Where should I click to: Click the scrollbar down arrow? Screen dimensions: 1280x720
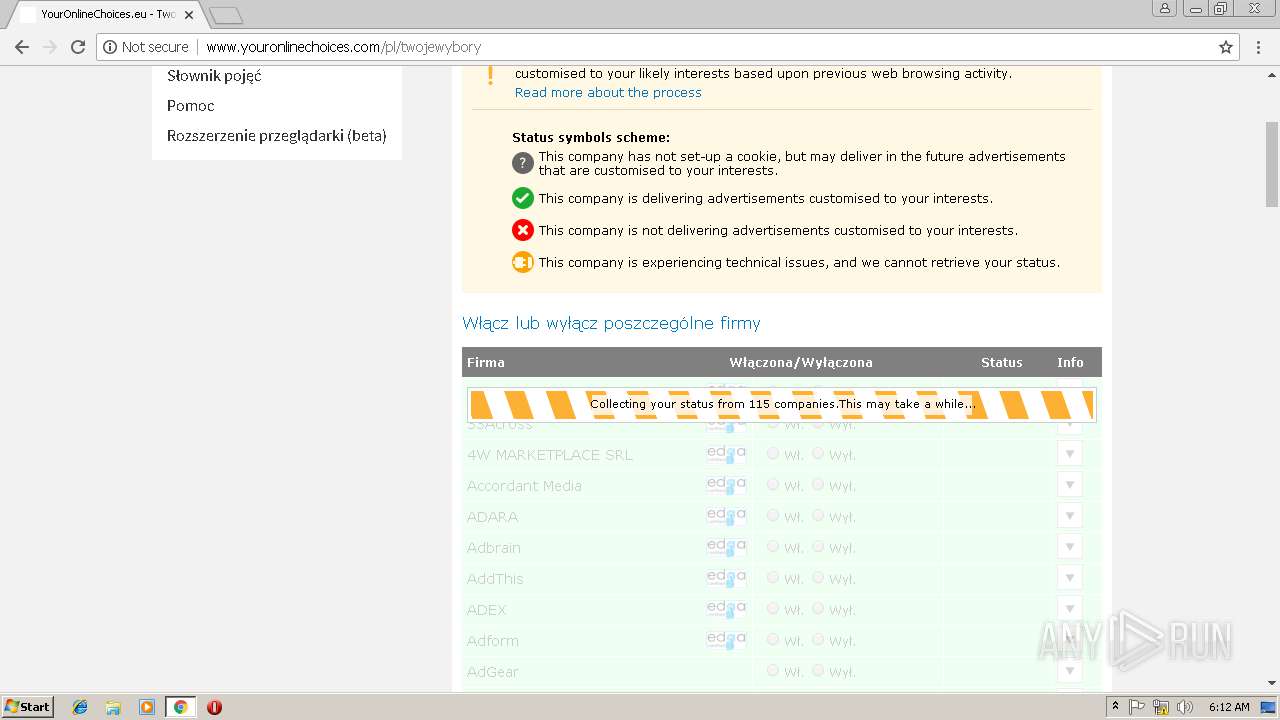click(1272, 683)
